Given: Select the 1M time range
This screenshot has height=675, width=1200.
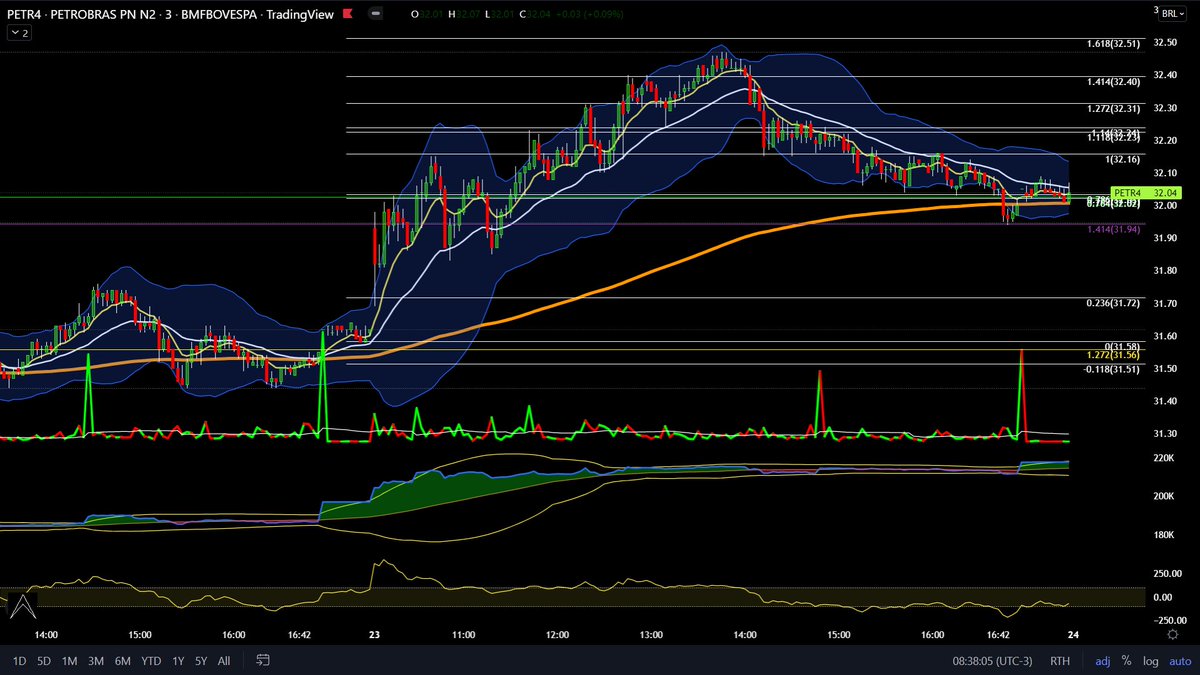Looking at the screenshot, I should [69, 660].
